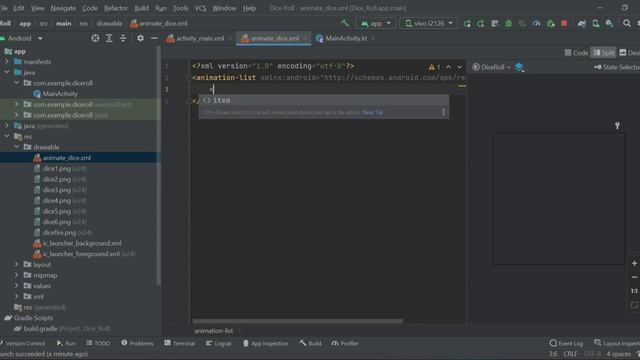
Task: Click the Sync Project with Gradle icon
Action: [582, 24]
